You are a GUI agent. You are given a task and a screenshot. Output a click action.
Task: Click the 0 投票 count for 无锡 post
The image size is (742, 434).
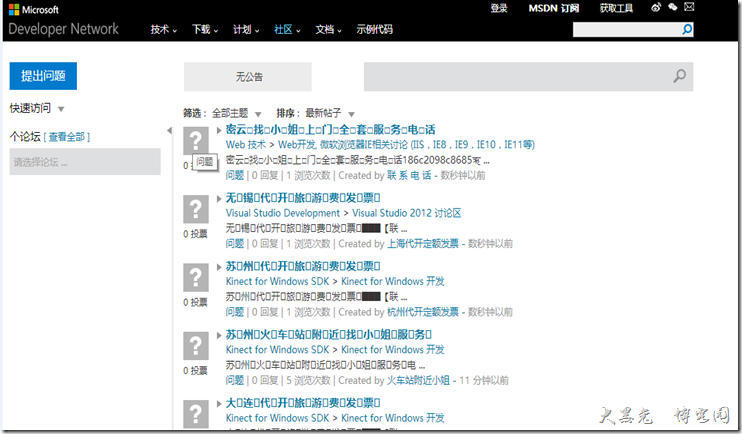[195, 234]
